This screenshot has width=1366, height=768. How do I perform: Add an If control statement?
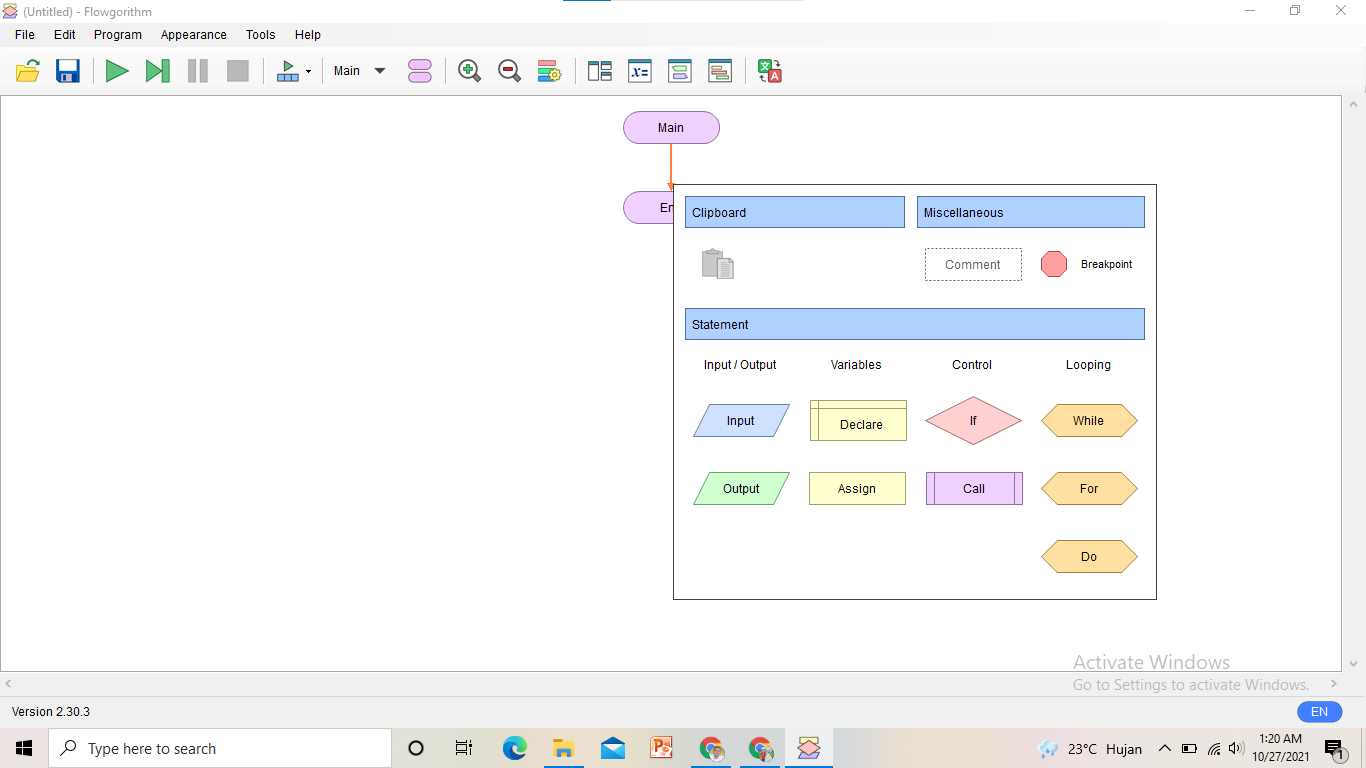tap(972, 420)
